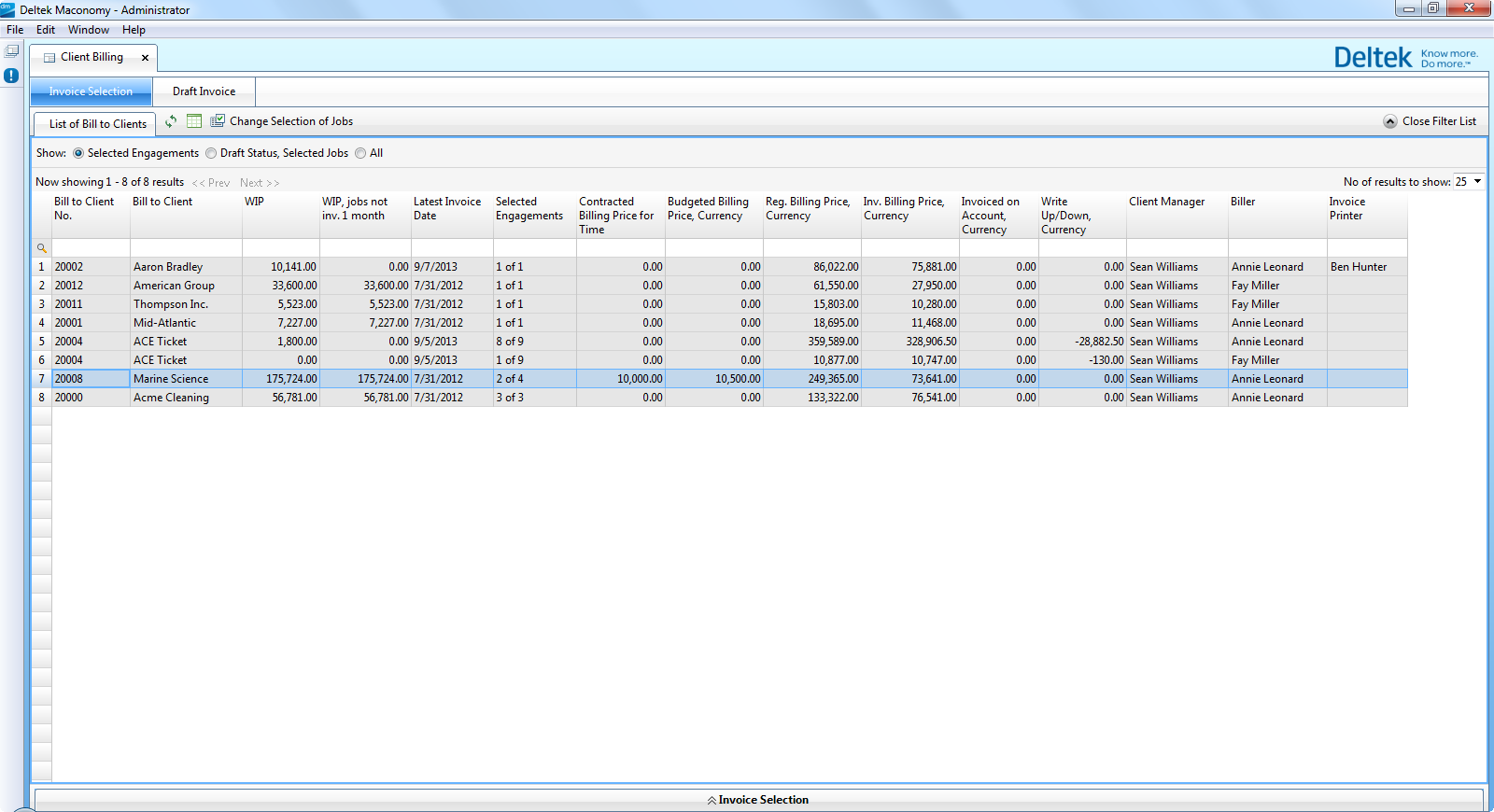Image resolution: width=1494 pixels, height=812 pixels.
Task: Click the 3 of 3 selected engagements cell
Action: (534, 398)
